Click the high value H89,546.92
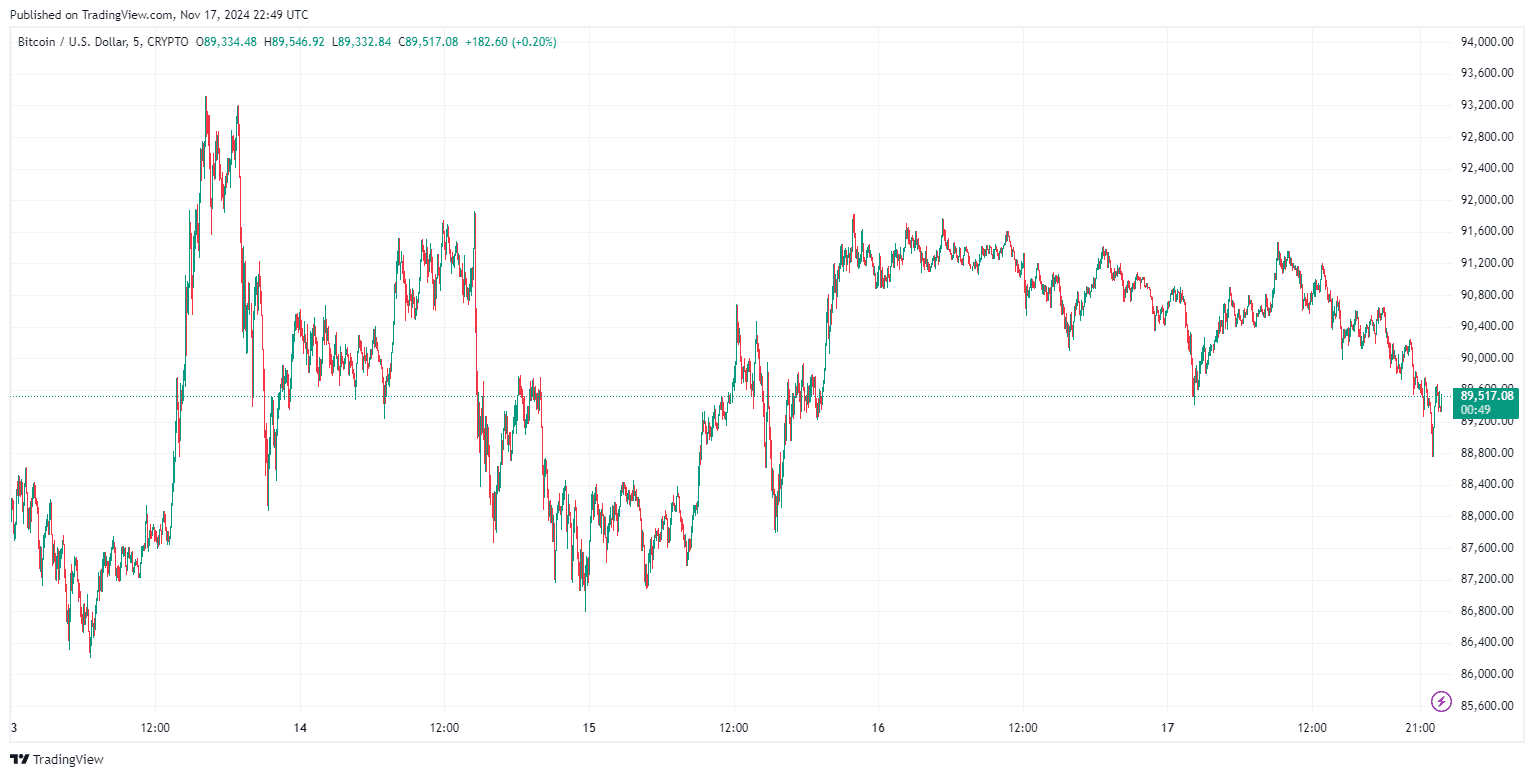Screen dimensions: 1534x777 click(294, 42)
